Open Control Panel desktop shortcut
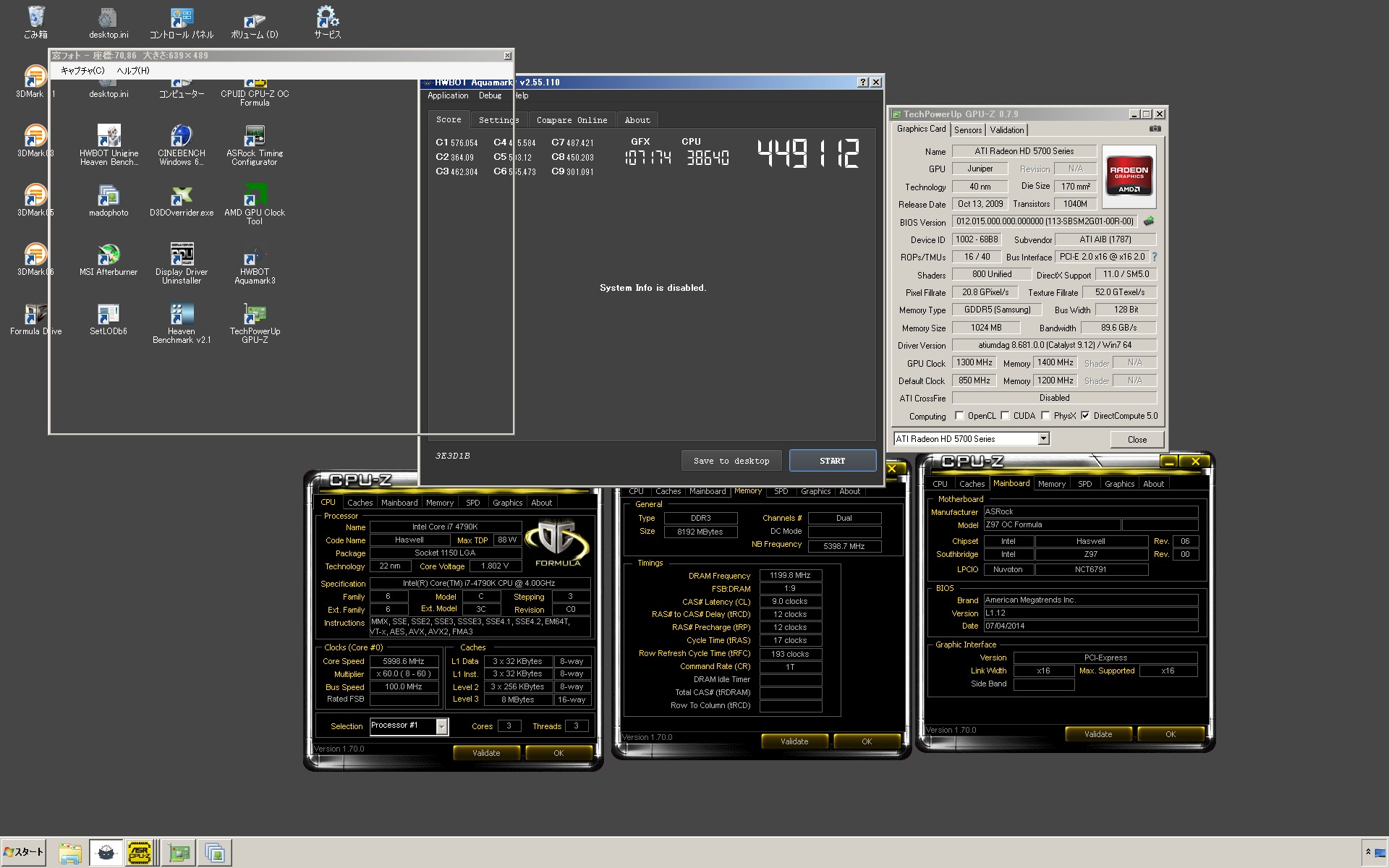 tap(181, 22)
